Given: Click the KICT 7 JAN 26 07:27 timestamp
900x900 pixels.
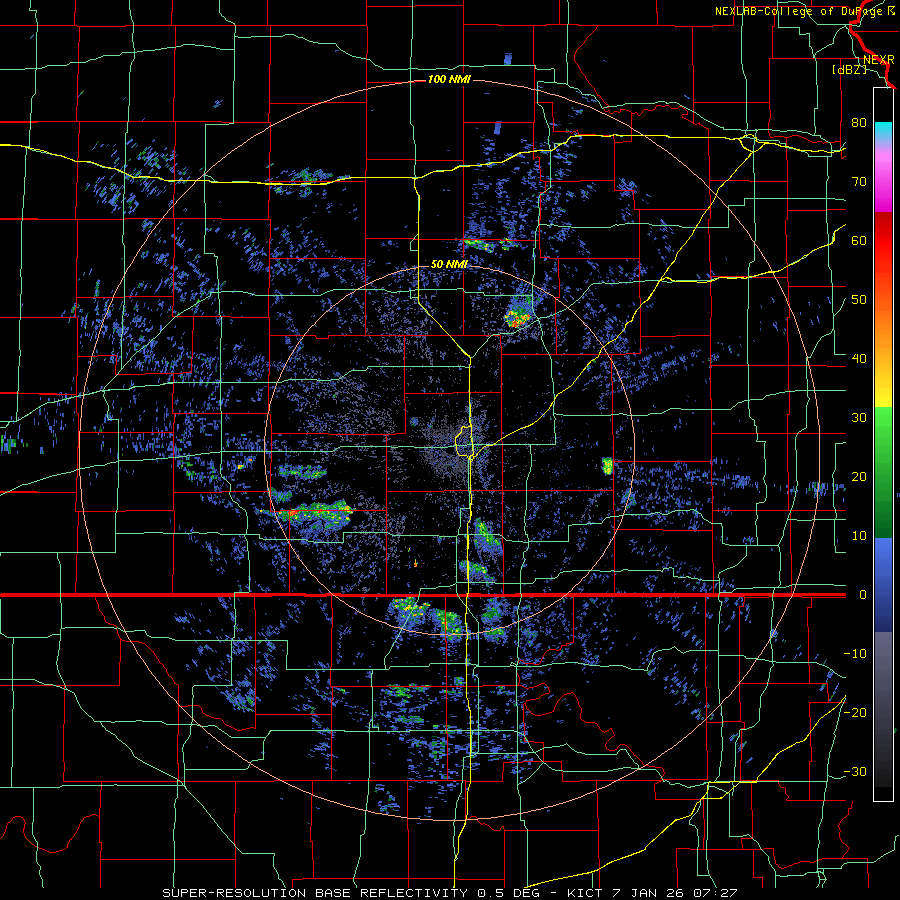Looking at the screenshot, I should pos(652,893).
